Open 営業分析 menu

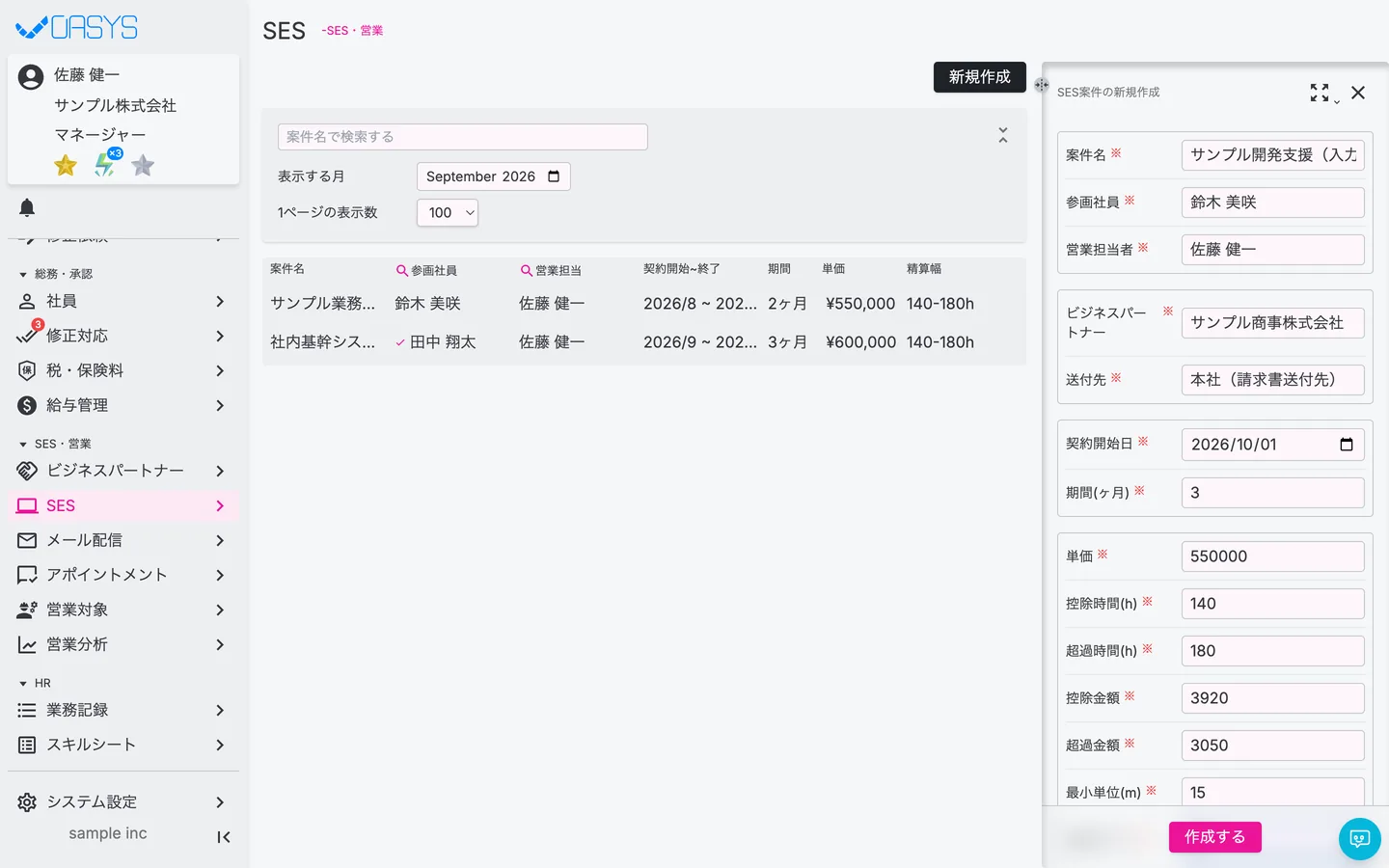pyautogui.click(x=123, y=644)
